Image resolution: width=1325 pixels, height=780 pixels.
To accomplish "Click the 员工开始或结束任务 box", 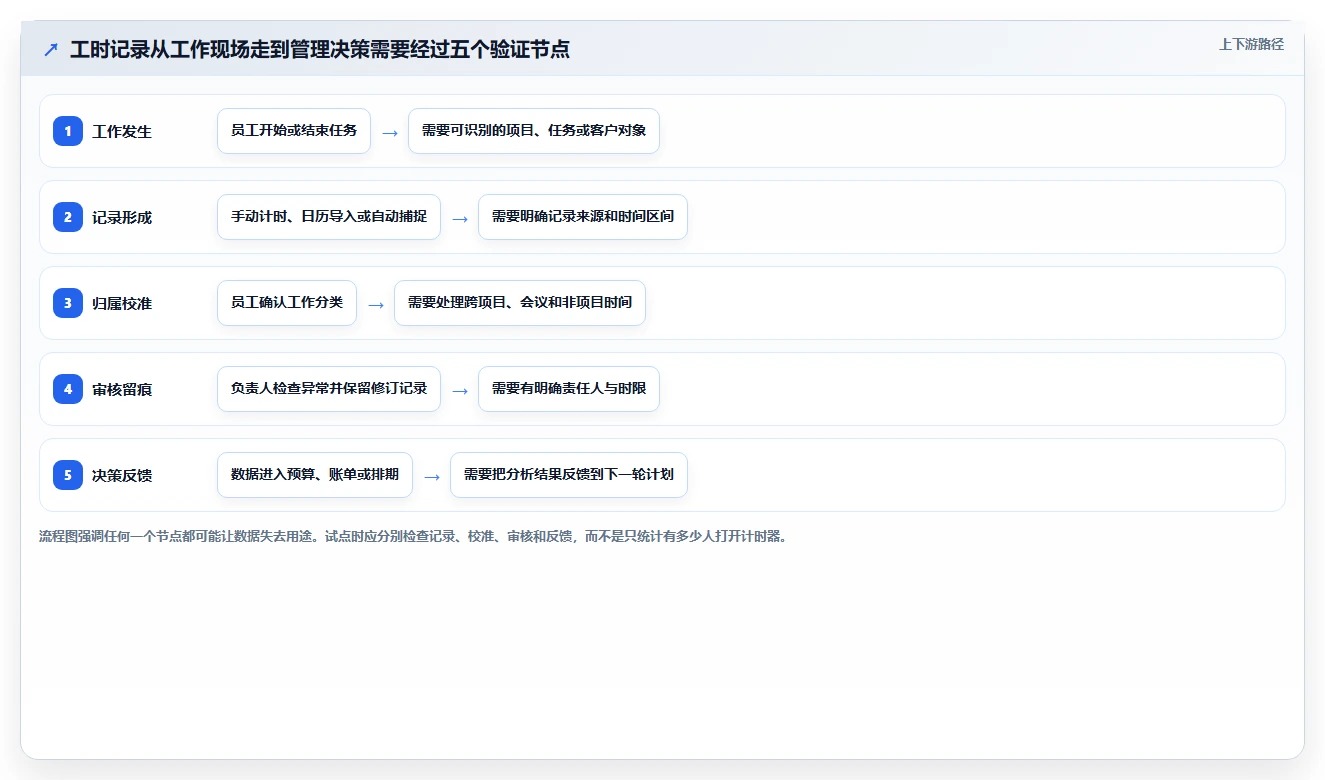I will tap(294, 131).
